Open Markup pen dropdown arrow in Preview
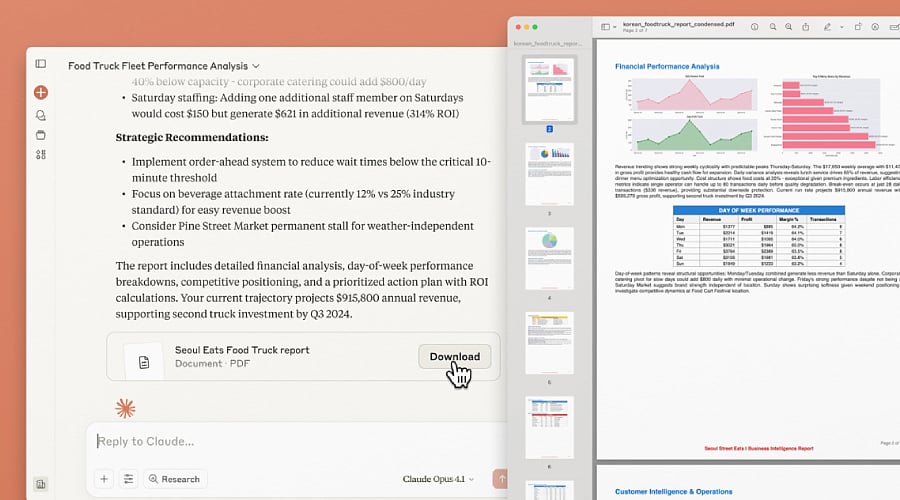The width and height of the screenshot is (900, 500). [x=841, y=27]
